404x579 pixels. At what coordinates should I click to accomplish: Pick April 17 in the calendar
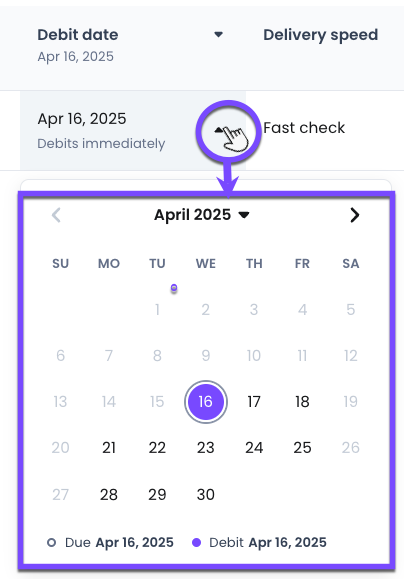click(254, 402)
